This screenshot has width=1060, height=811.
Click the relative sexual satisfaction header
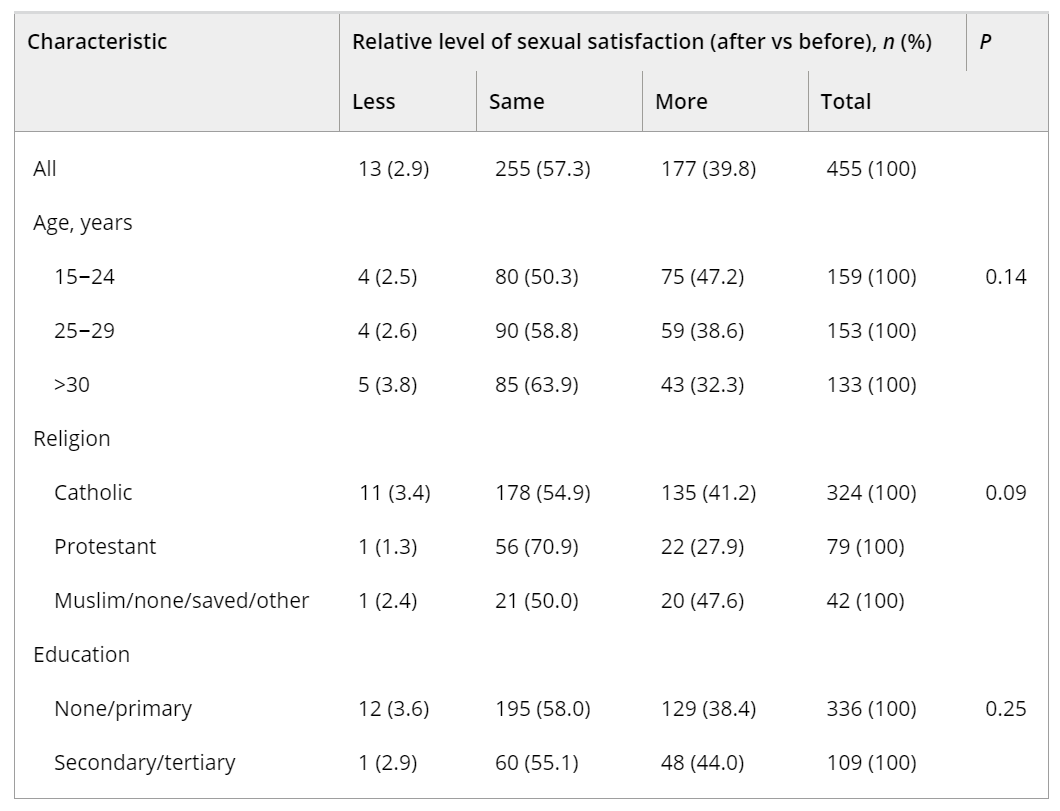(x=642, y=43)
